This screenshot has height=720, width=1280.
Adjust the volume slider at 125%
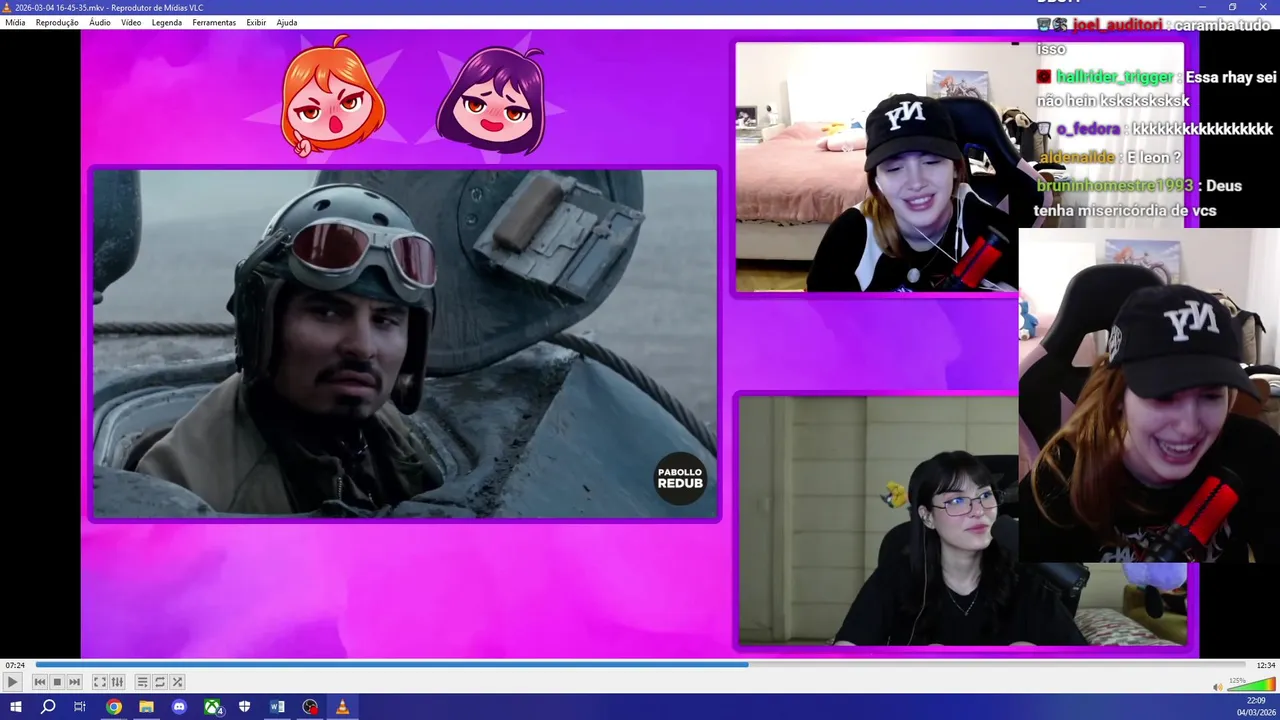click(x=1251, y=685)
